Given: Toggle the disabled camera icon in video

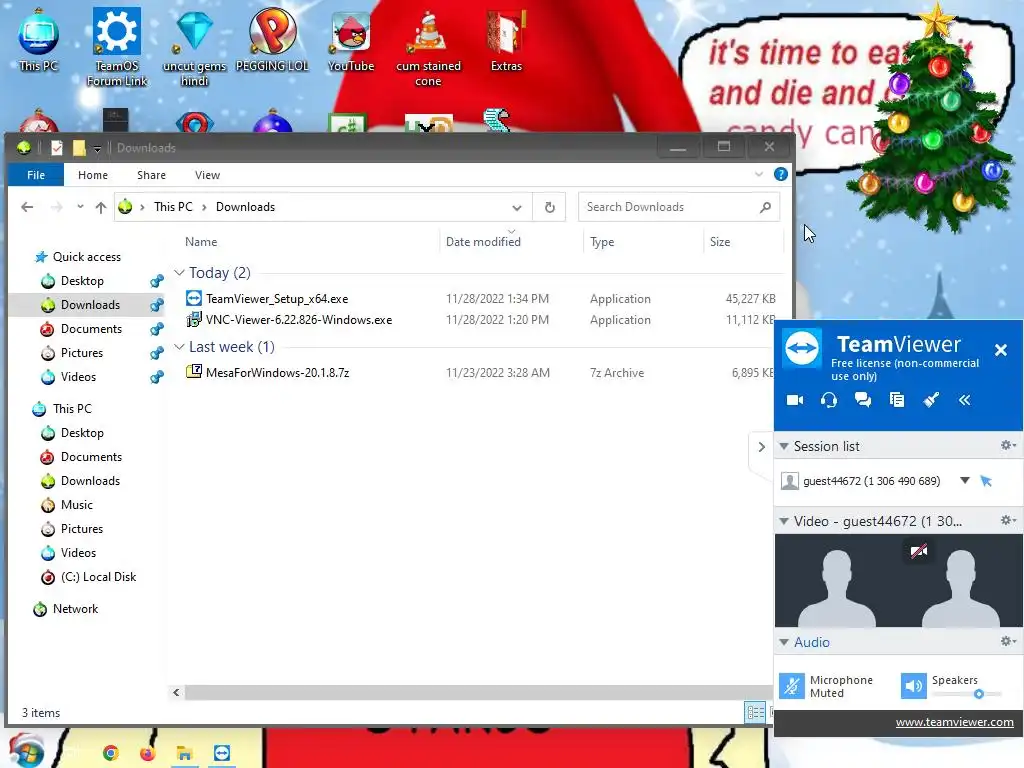Looking at the screenshot, I should pos(919,551).
